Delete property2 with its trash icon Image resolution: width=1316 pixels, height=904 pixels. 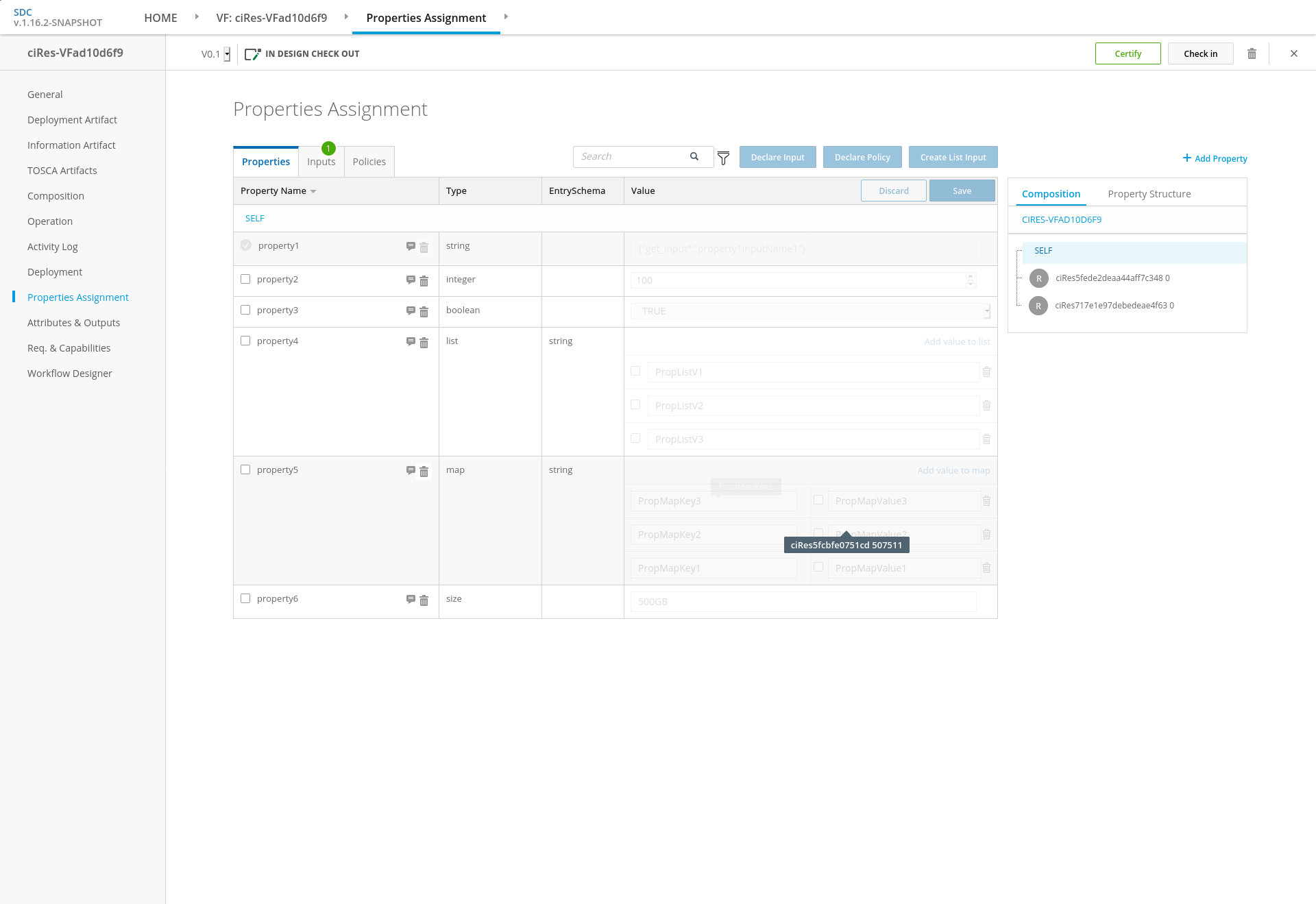(424, 281)
